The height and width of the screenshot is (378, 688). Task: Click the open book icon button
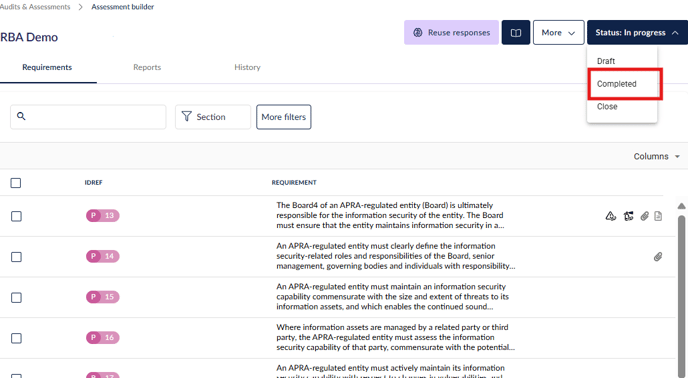516,32
